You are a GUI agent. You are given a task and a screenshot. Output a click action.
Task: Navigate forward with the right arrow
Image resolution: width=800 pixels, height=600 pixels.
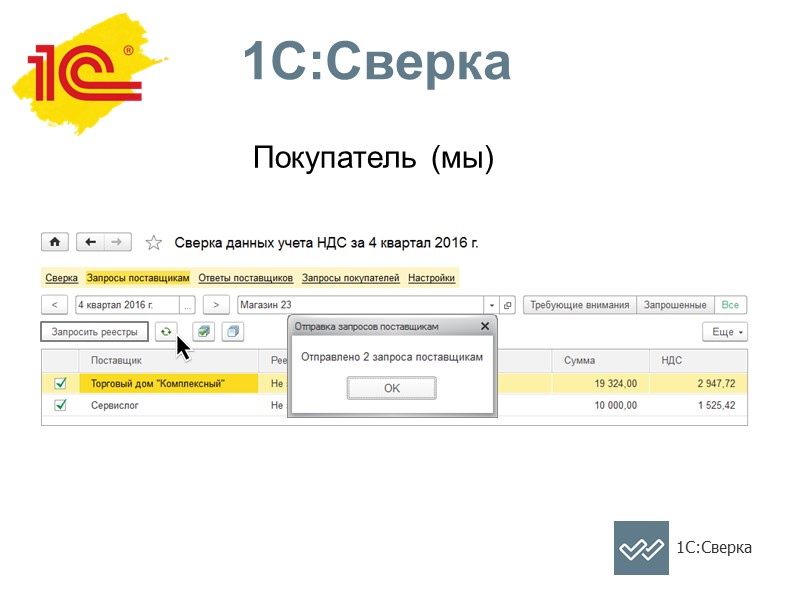tap(118, 242)
